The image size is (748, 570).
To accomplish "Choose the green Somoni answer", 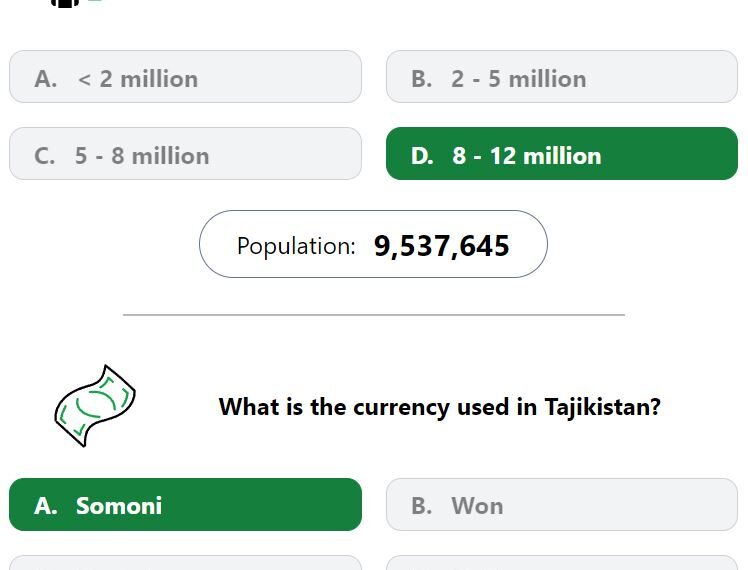I will click(x=185, y=504).
